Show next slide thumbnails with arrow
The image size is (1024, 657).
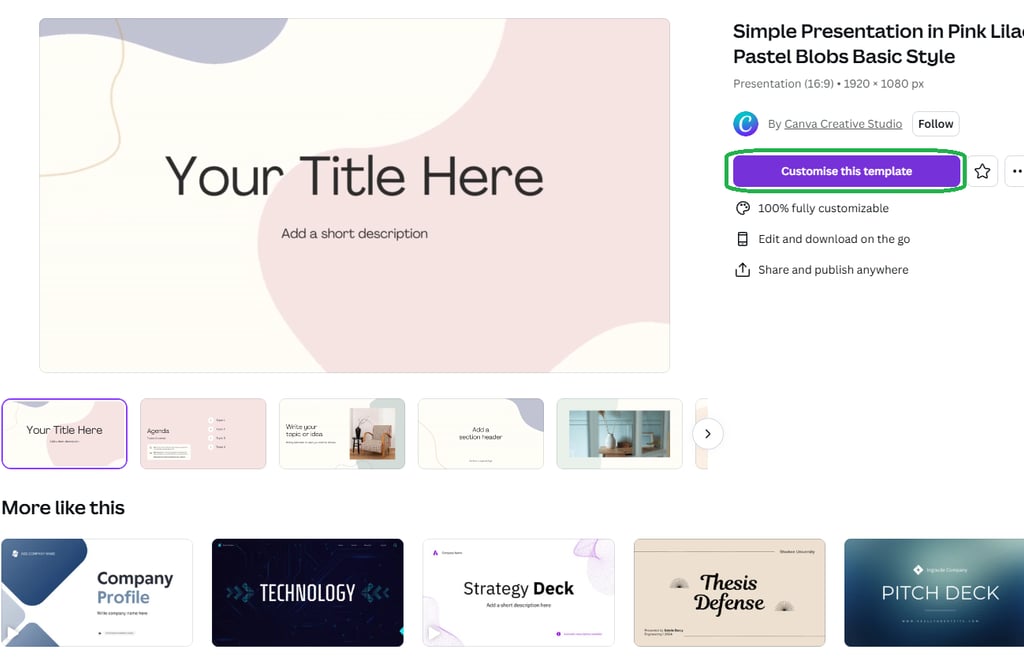(707, 434)
